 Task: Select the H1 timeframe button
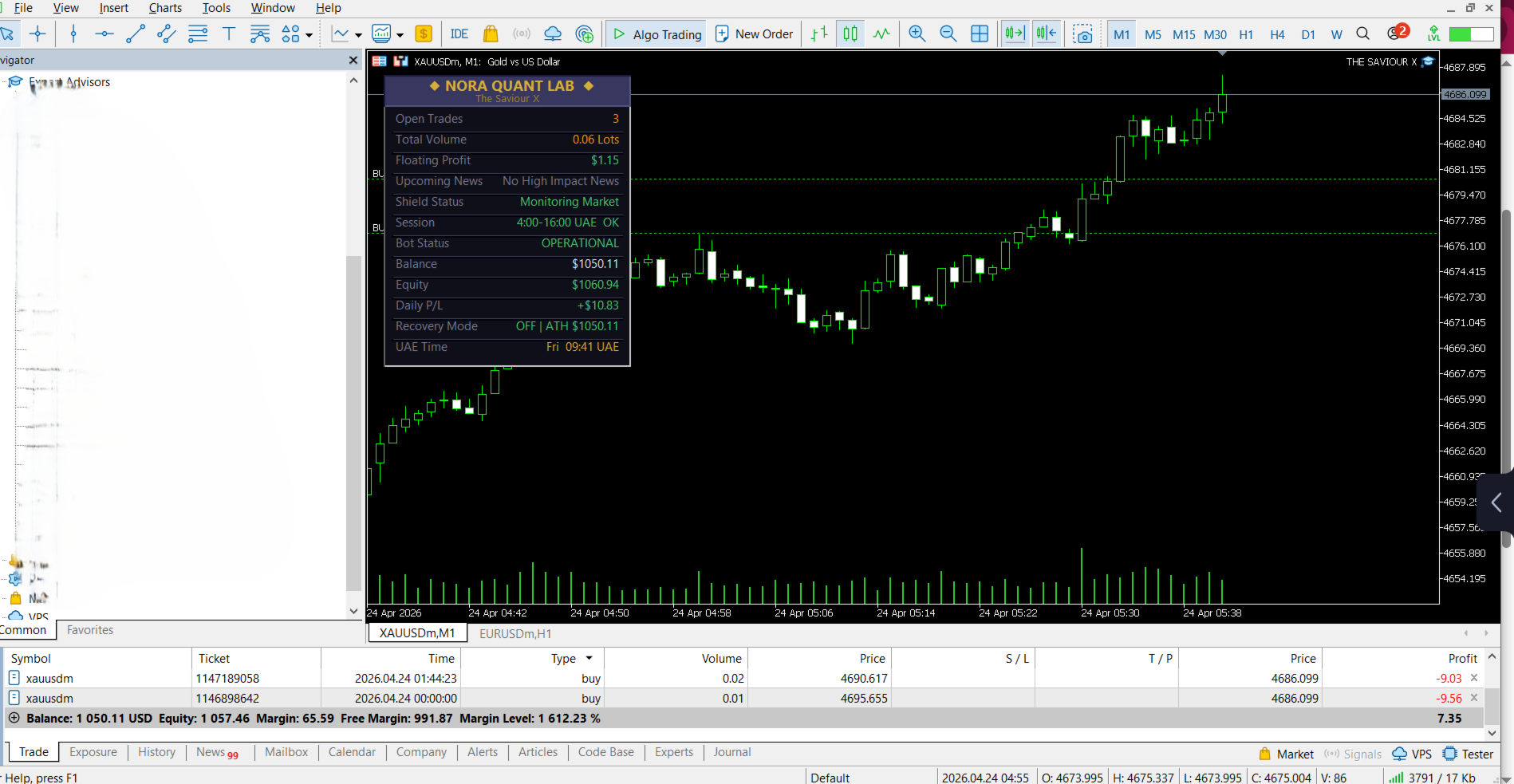click(1246, 34)
